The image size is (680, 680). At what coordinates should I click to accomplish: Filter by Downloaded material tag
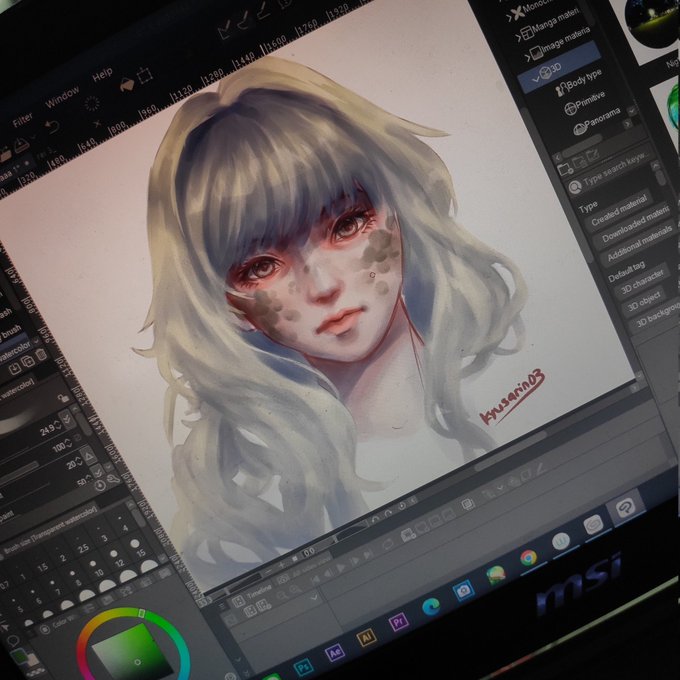coord(635,225)
